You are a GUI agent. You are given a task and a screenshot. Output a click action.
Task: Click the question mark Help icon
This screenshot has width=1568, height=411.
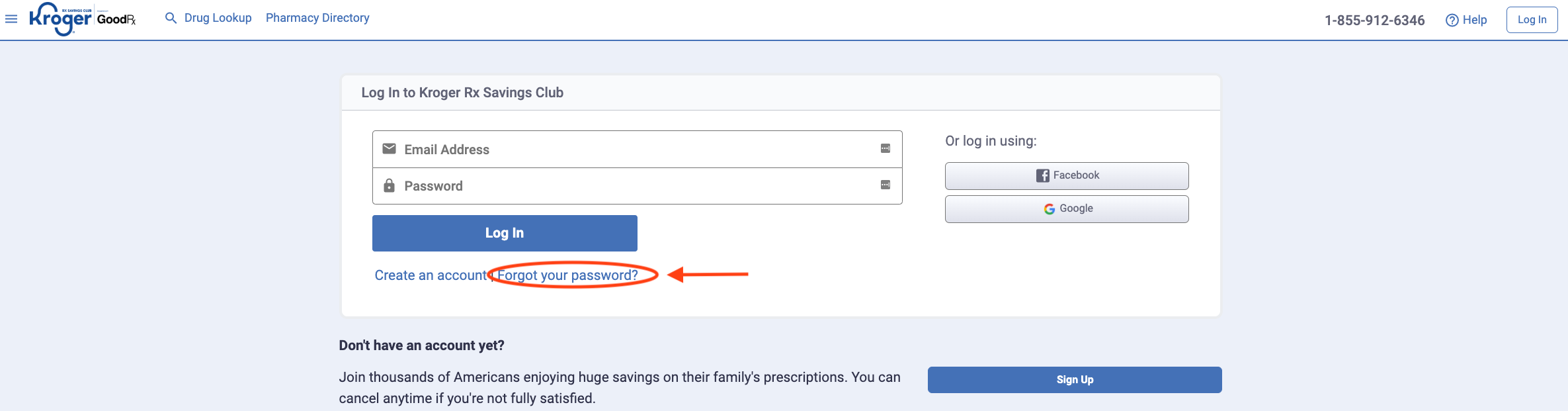tap(1452, 20)
